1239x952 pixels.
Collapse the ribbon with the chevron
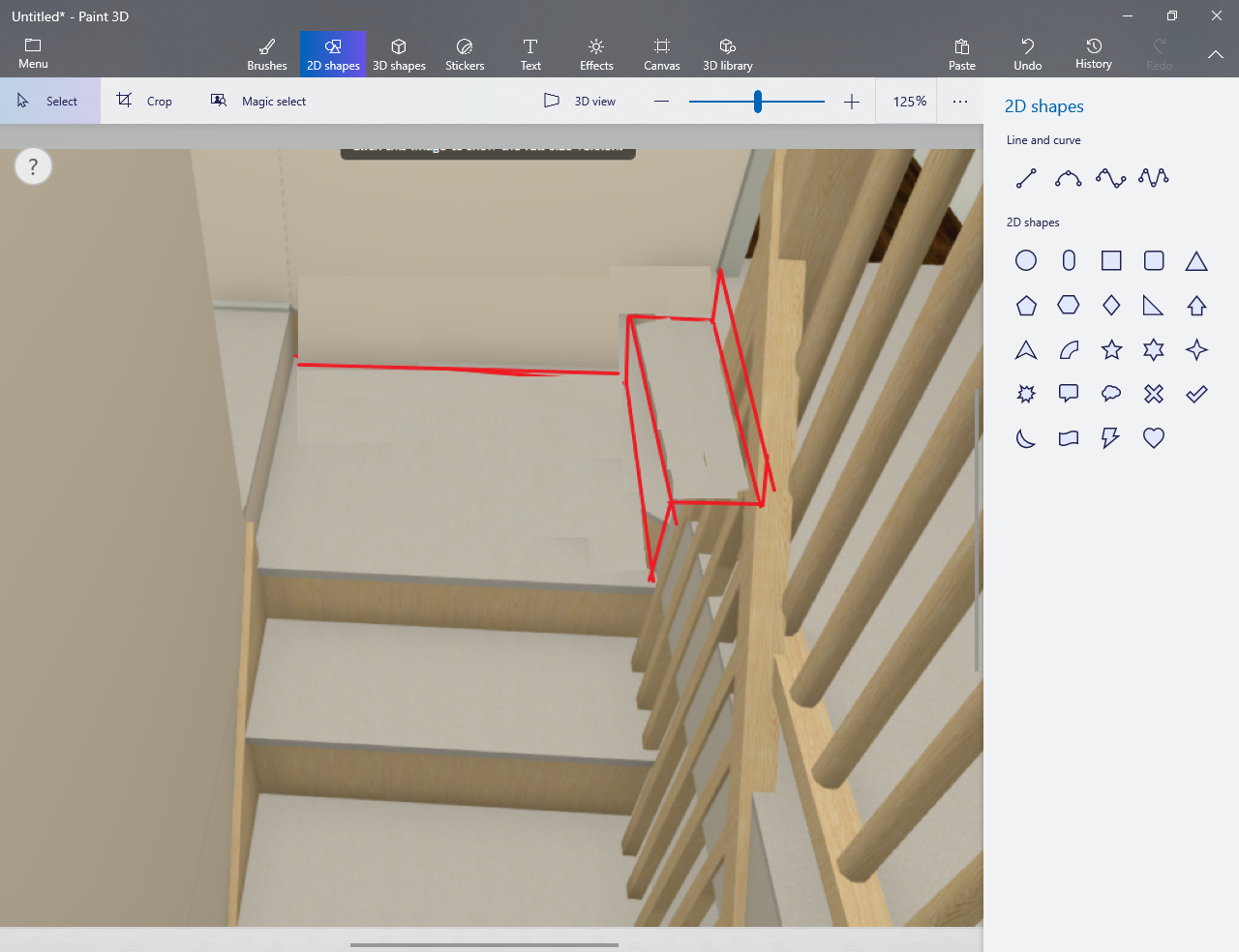coord(1215,55)
